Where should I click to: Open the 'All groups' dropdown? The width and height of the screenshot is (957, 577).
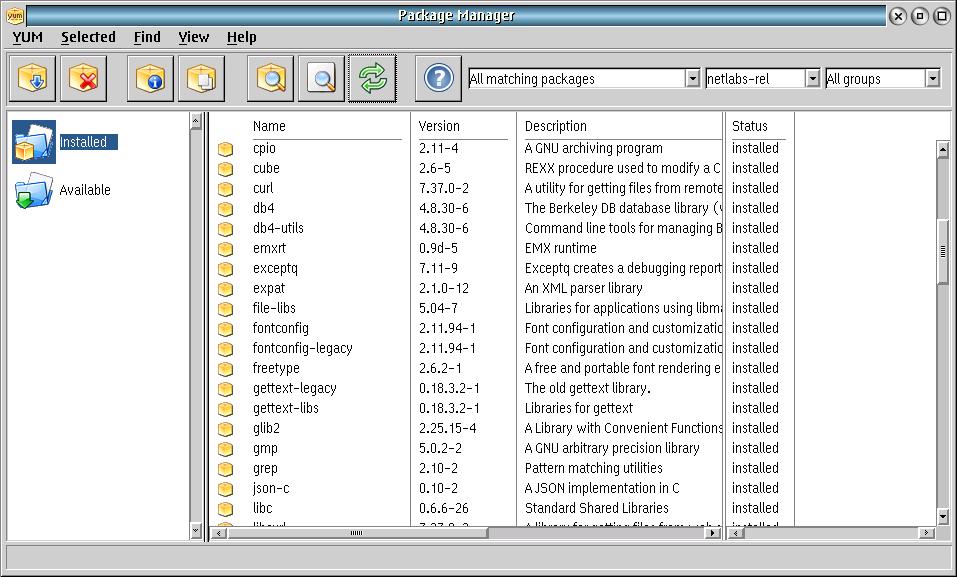click(x=932, y=78)
